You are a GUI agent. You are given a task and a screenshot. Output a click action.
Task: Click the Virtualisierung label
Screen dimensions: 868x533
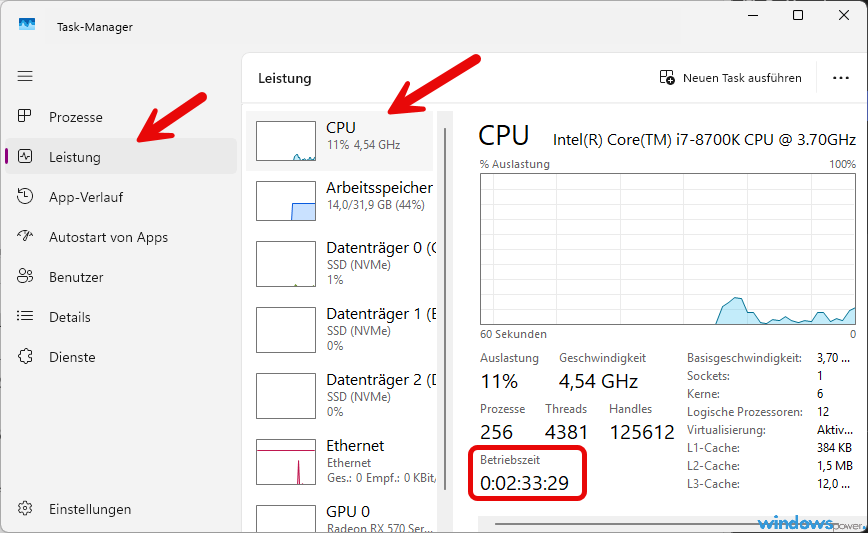tap(726, 430)
